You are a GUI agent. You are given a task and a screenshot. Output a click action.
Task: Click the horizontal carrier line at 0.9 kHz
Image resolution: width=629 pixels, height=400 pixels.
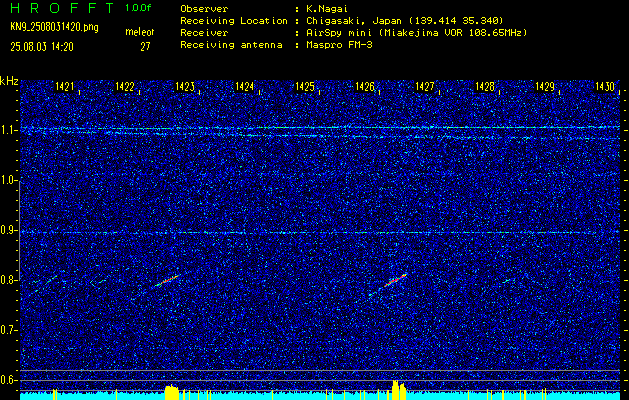[x=320, y=232]
